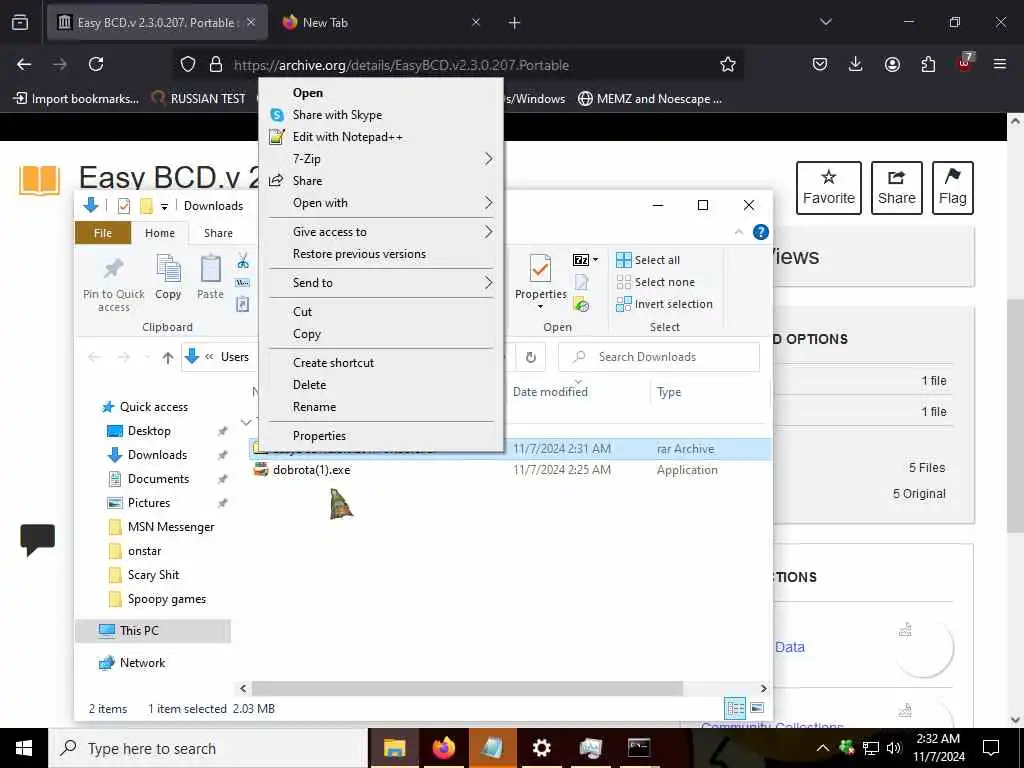
Task: Click the Pocket save icon in Firefox toolbar
Action: tap(820, 64)
